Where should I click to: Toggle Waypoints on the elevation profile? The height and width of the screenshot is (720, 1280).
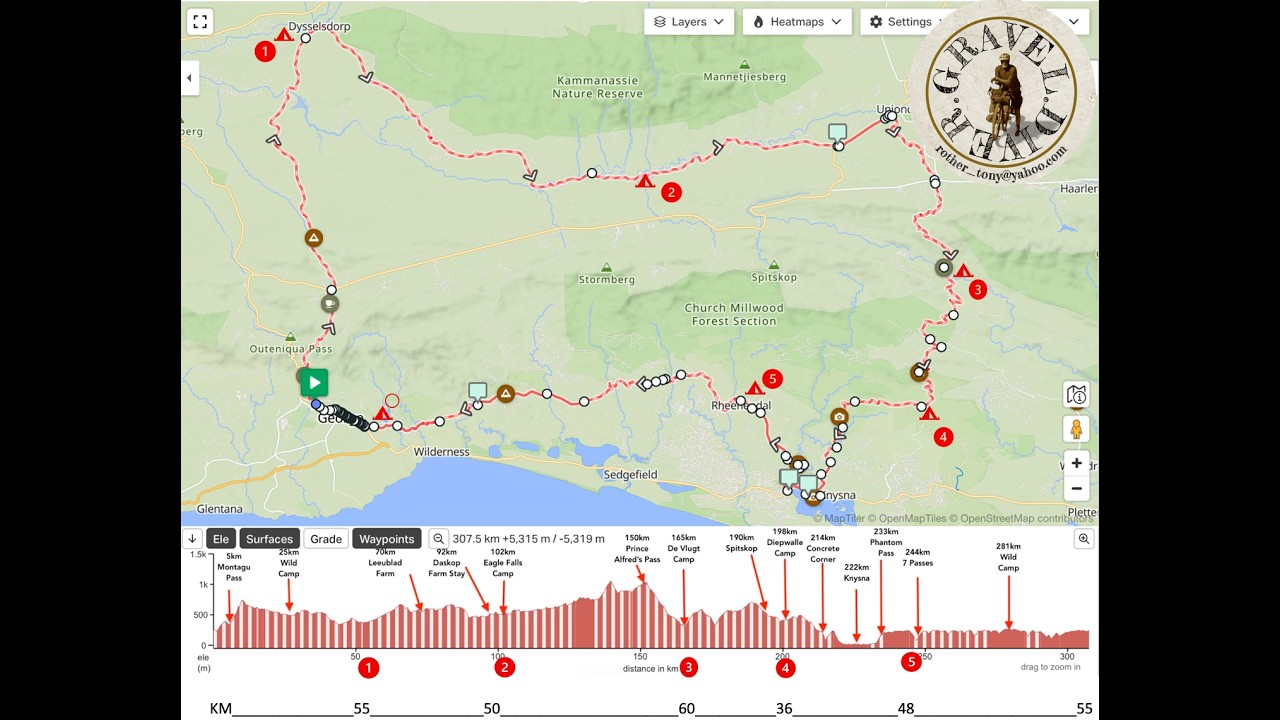point(387,539)
